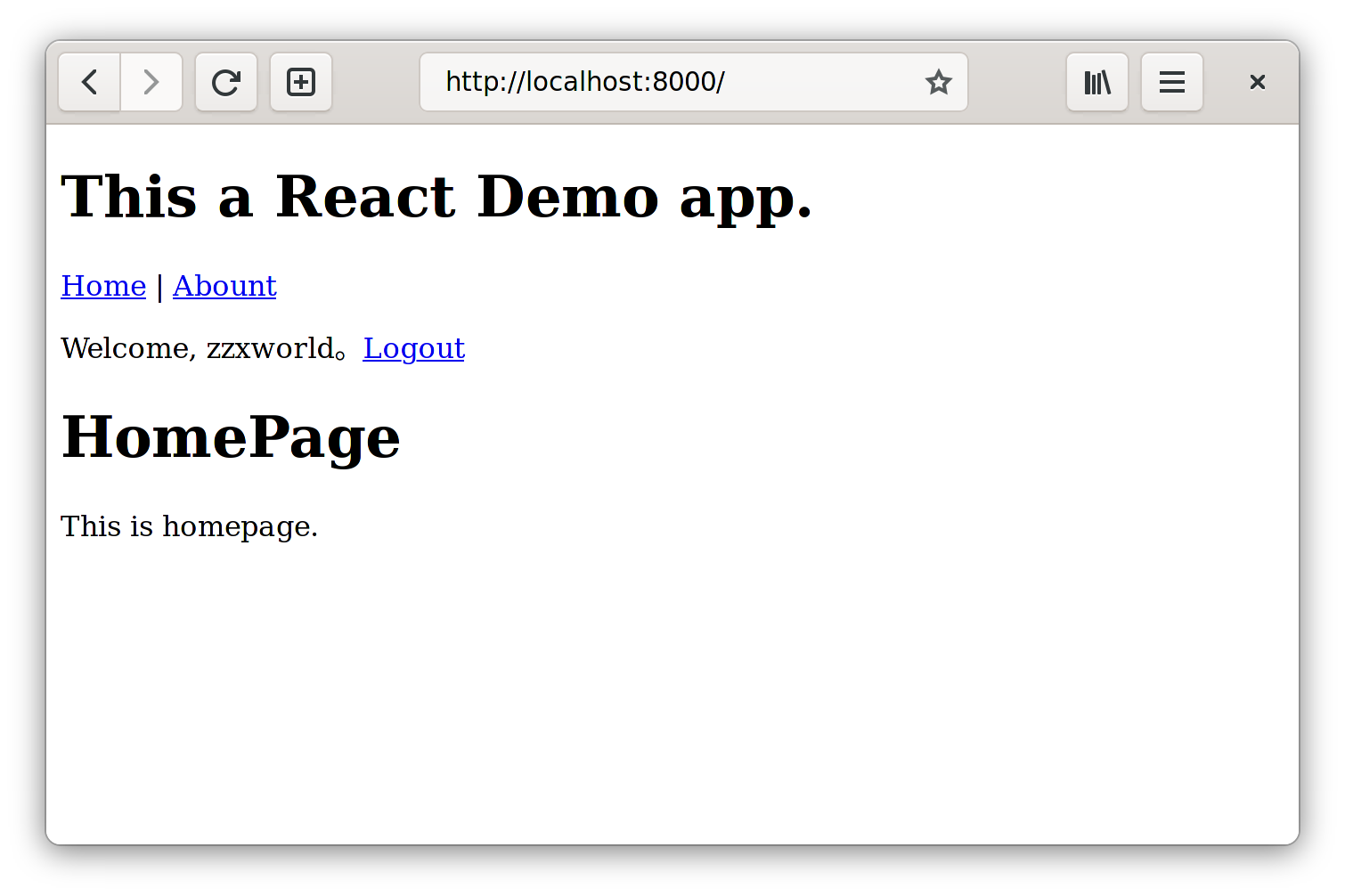1345x896 pixels.
Task: Click the "This is homepage." paragraph
Action: coord(189,526)
